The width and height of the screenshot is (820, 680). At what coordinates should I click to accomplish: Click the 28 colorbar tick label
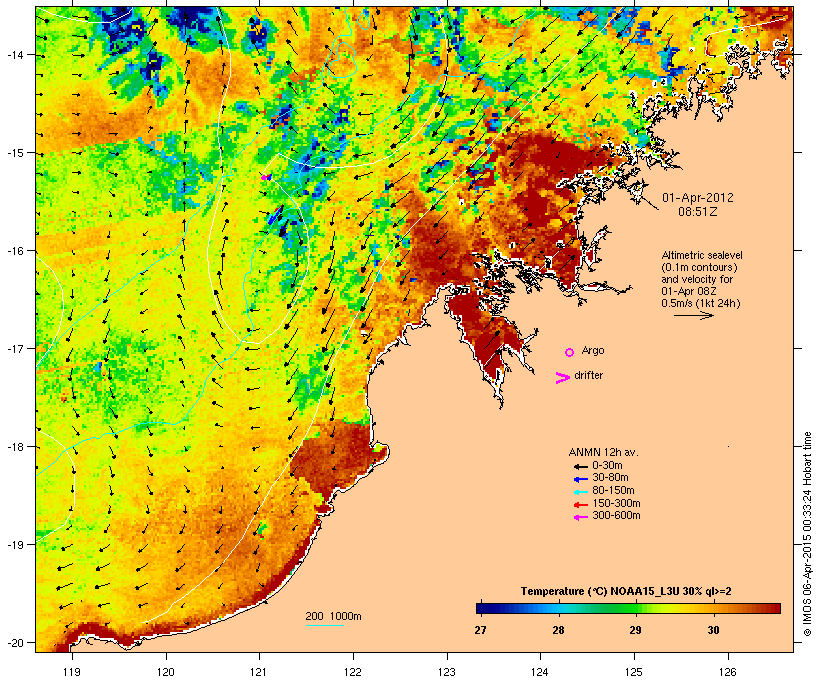pos(558,630)
